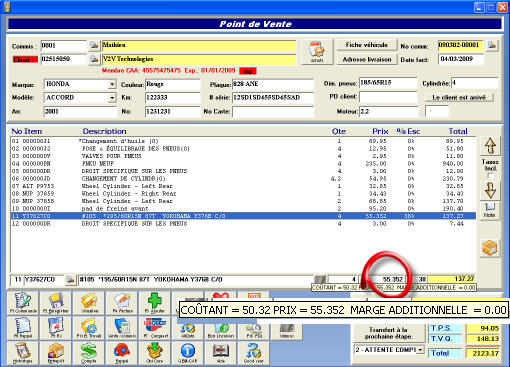Click the Good Year icon

tap(254, 353)
